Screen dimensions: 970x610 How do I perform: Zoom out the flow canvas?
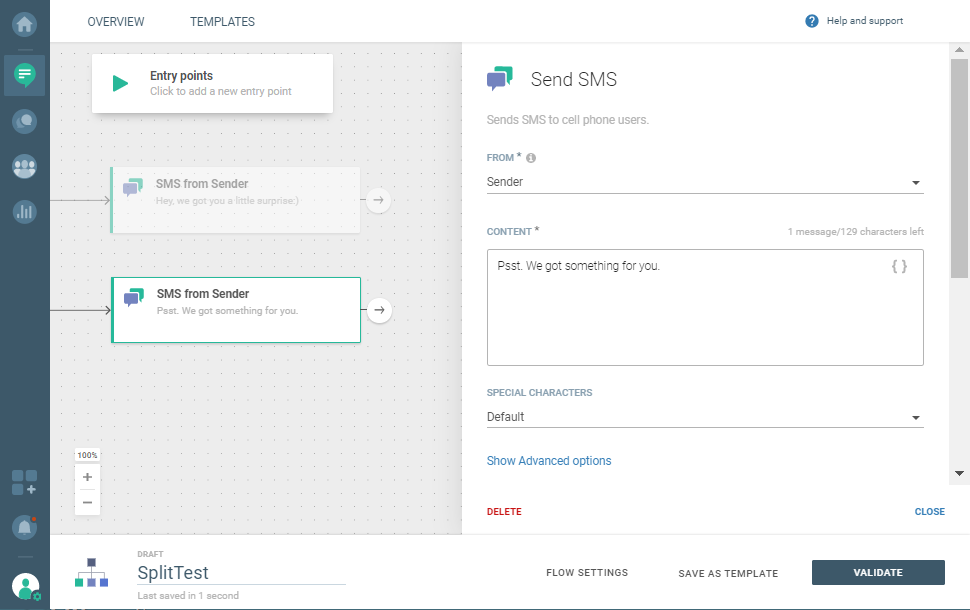pos(87,502)
